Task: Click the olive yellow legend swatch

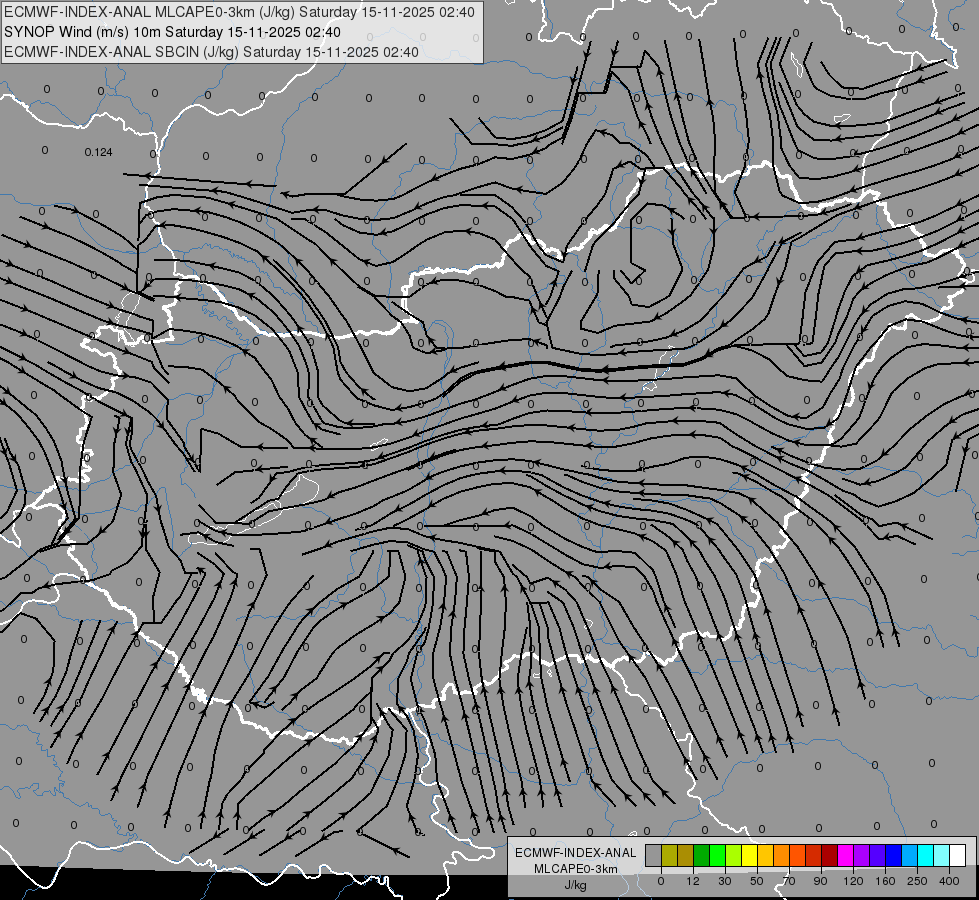Action: tap(669, 855)
